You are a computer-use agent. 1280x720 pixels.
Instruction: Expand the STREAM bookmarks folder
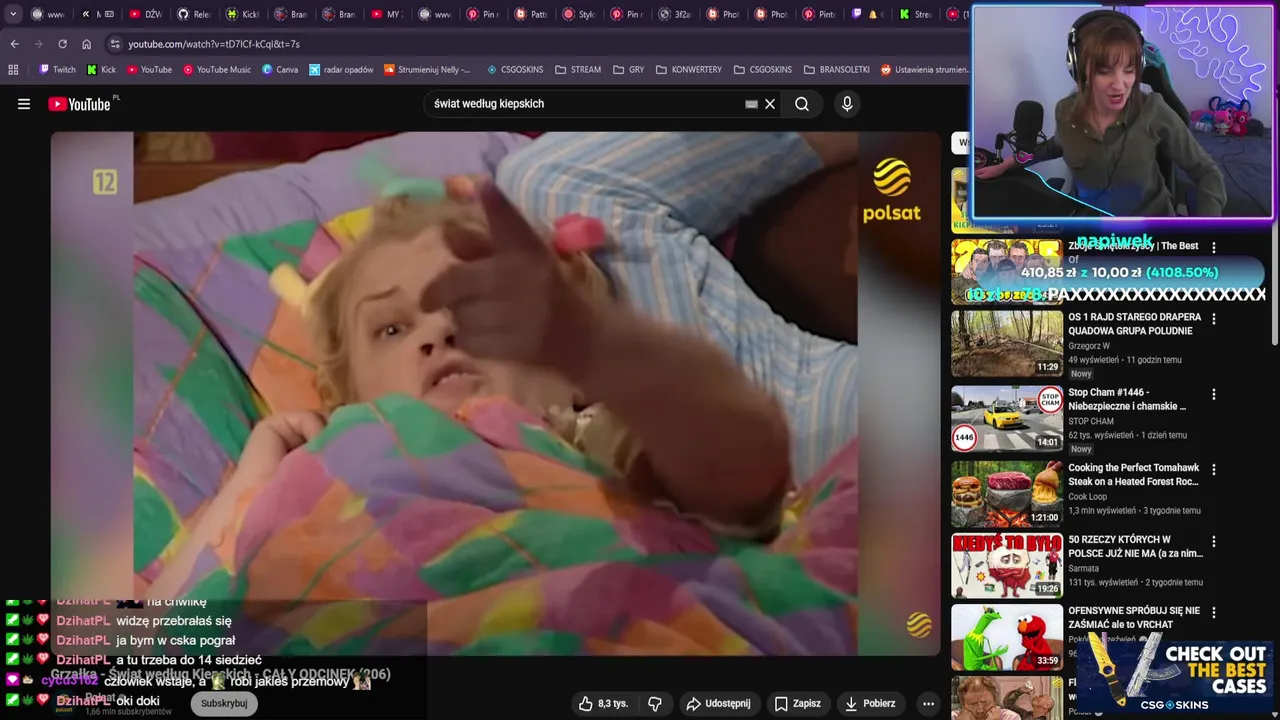578,70
